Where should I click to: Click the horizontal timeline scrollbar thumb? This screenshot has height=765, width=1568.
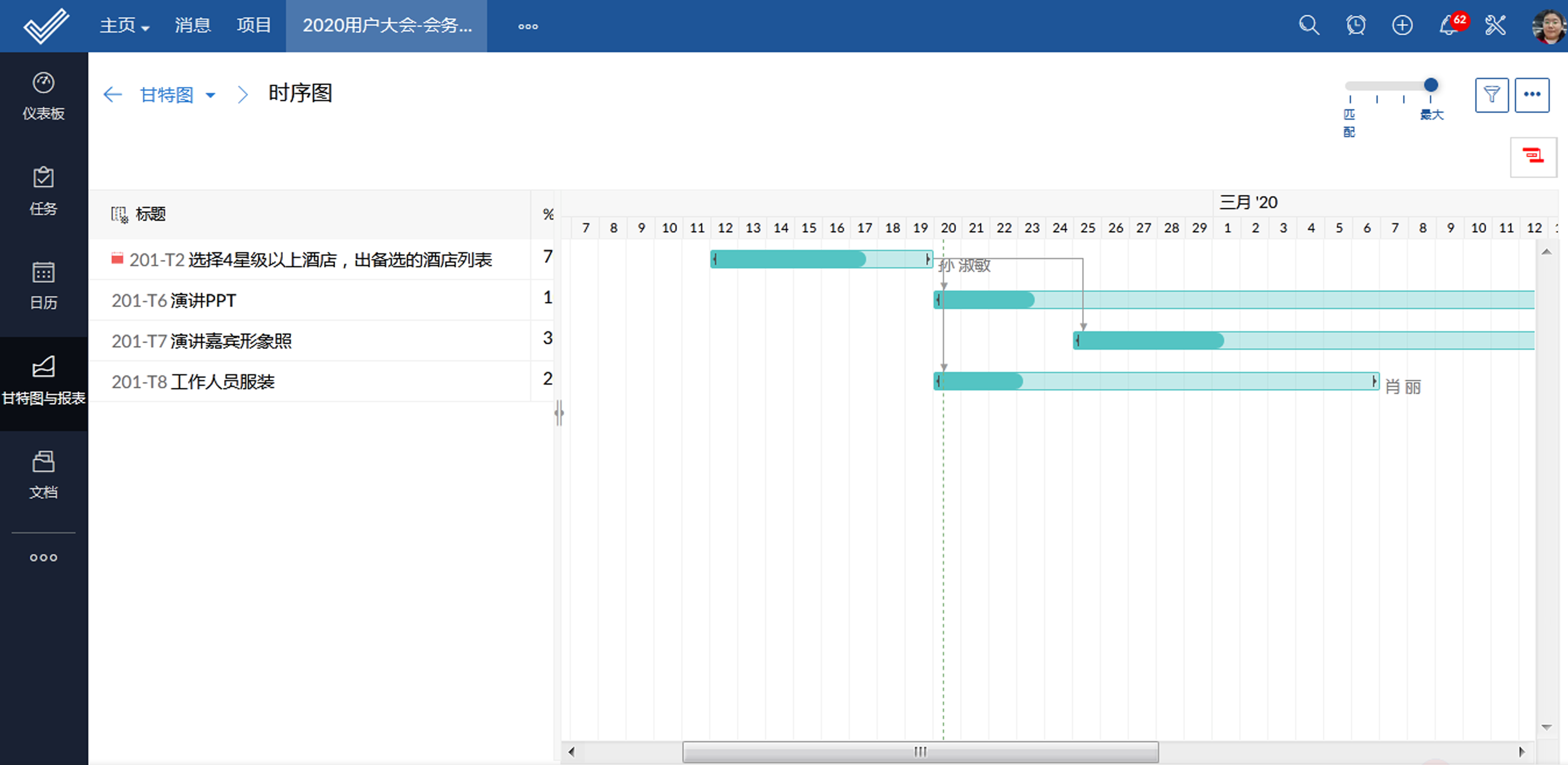(920, 752)
